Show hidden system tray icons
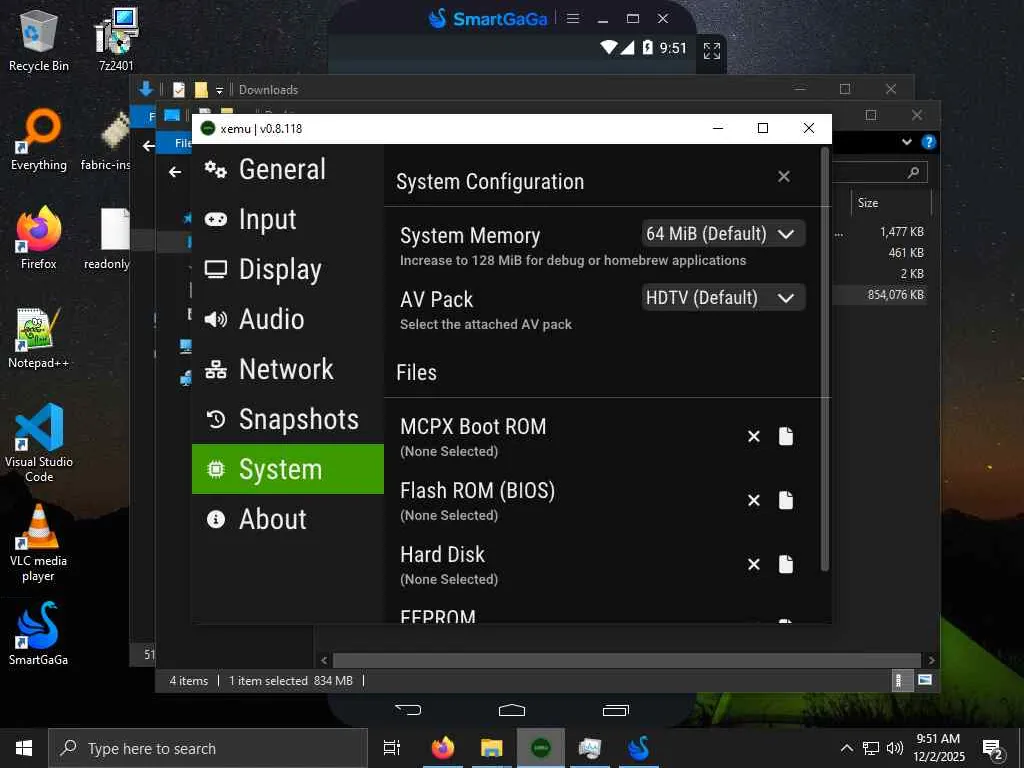The image size is (1024, 768). pos(846,748)
